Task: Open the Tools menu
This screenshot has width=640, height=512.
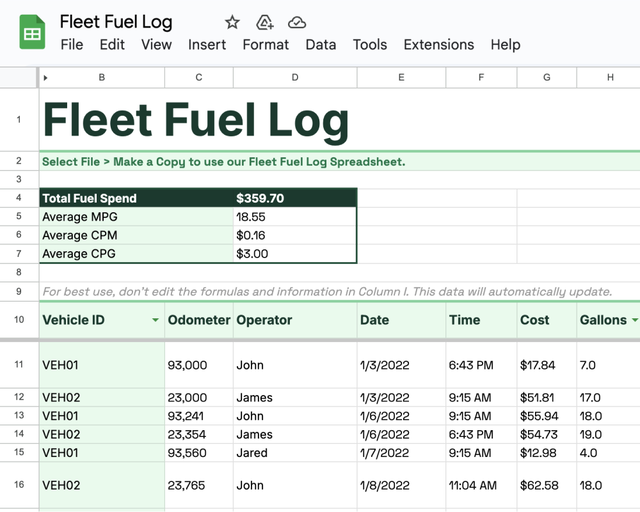Action: pyautogui.click(x=370, y=44)
